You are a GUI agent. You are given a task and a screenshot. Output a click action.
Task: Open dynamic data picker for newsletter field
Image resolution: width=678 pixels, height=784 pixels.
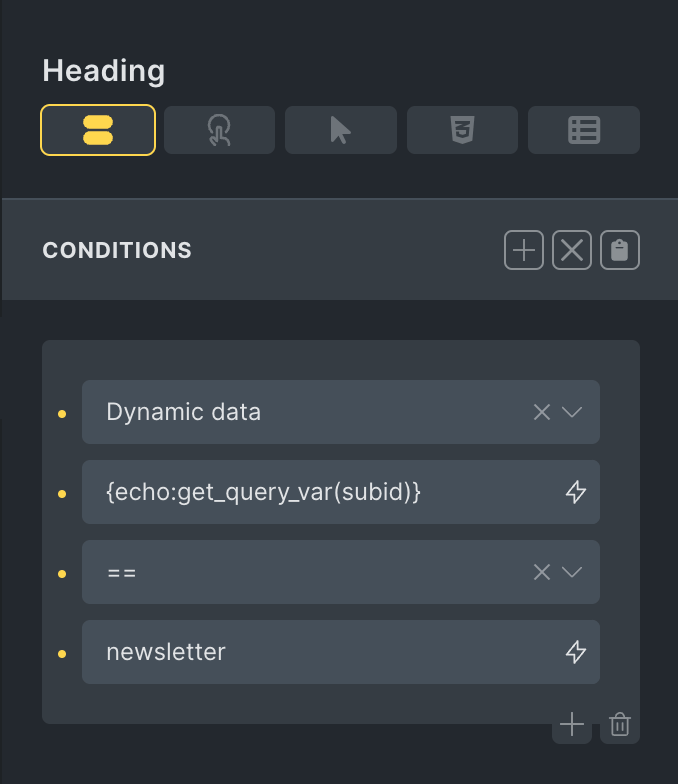pyautogui.click(x=576, y=652)
